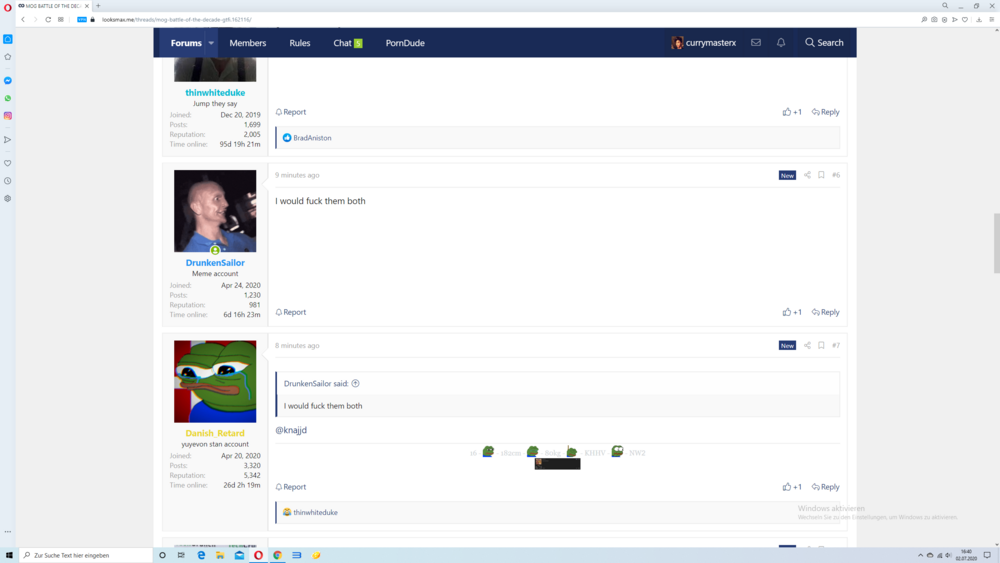Image resolution: width=1000 pixels, height=563 pixels.
Task: Open My Flow arrow in the sidebar
Action: point(8,140)
